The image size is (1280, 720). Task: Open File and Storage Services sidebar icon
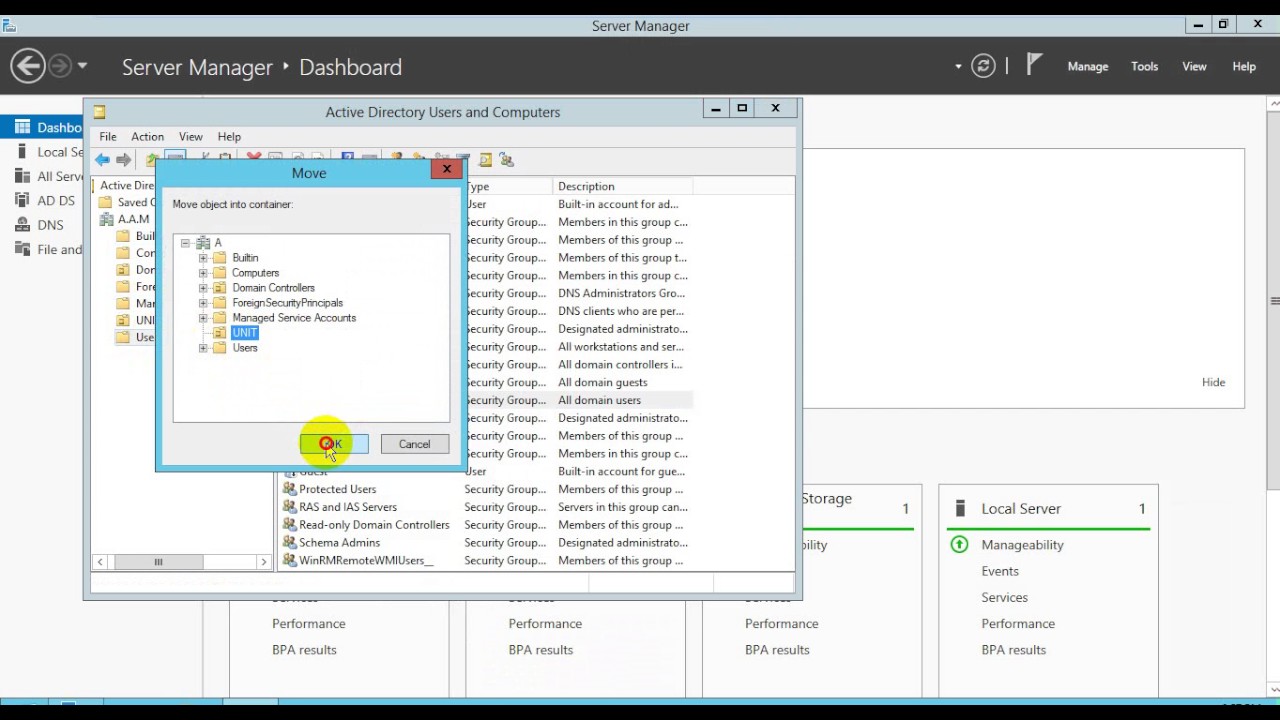point(22,249)
